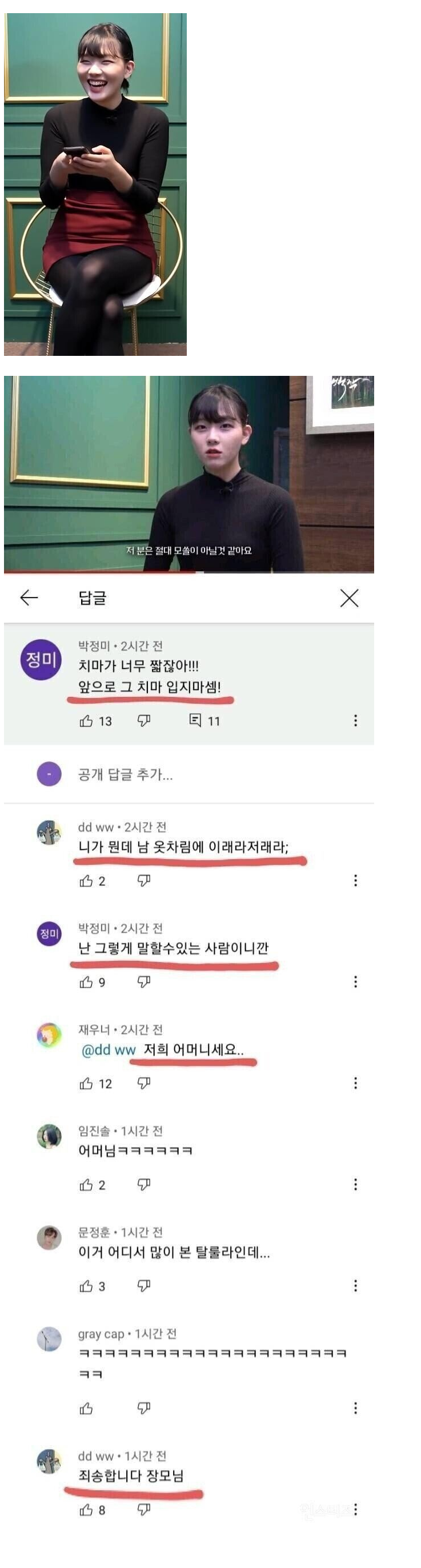The height and width of the screenshot is (1568, 421).
Task: Open more options for dd ww's first reply
Action: [355, 881]
